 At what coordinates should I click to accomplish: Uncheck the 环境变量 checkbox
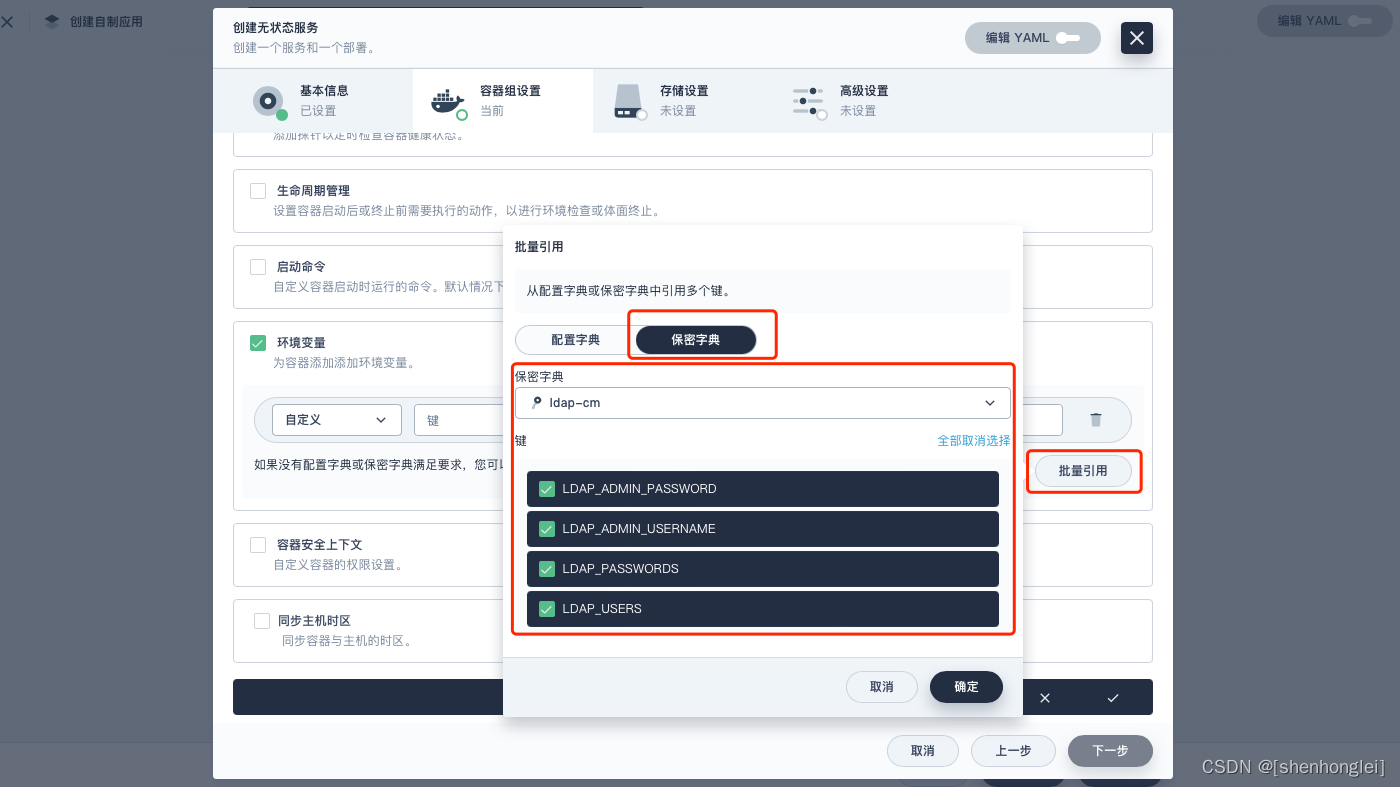pyautogui.click(x=258, y=343)
